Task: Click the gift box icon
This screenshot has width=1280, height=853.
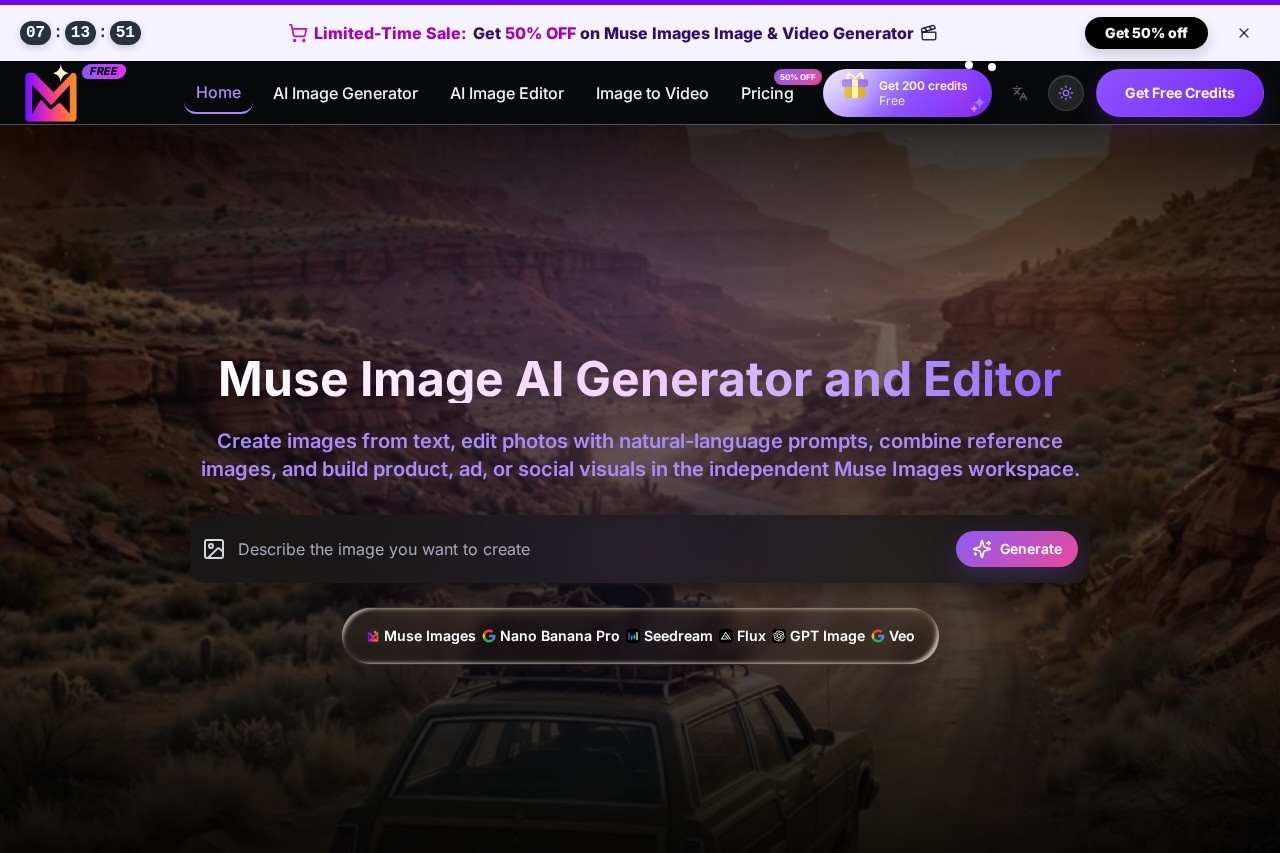Action: coord(855,86)
